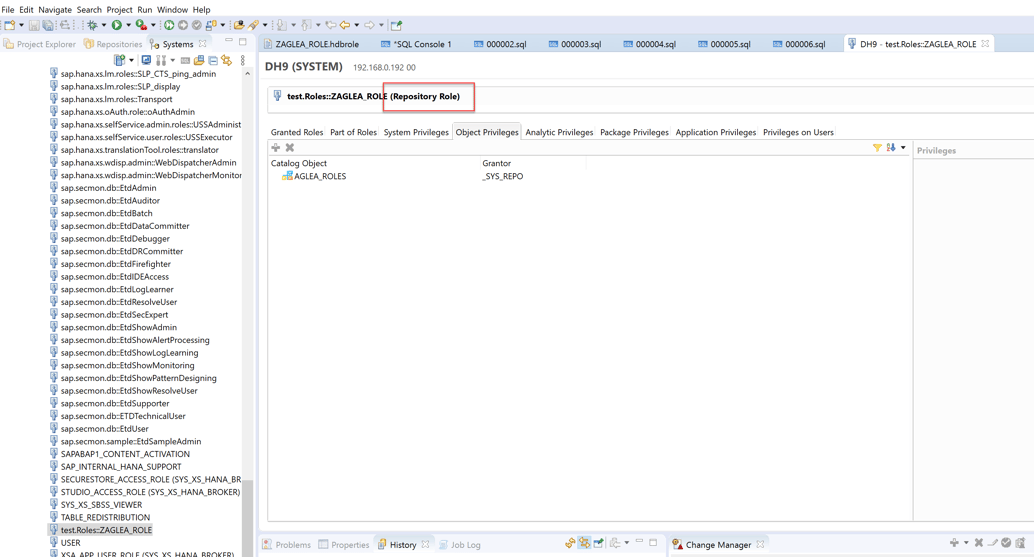This screenshot has height=557, width=1034.
Task: Minimize the Systems view panel
Action: click(229, 42)
